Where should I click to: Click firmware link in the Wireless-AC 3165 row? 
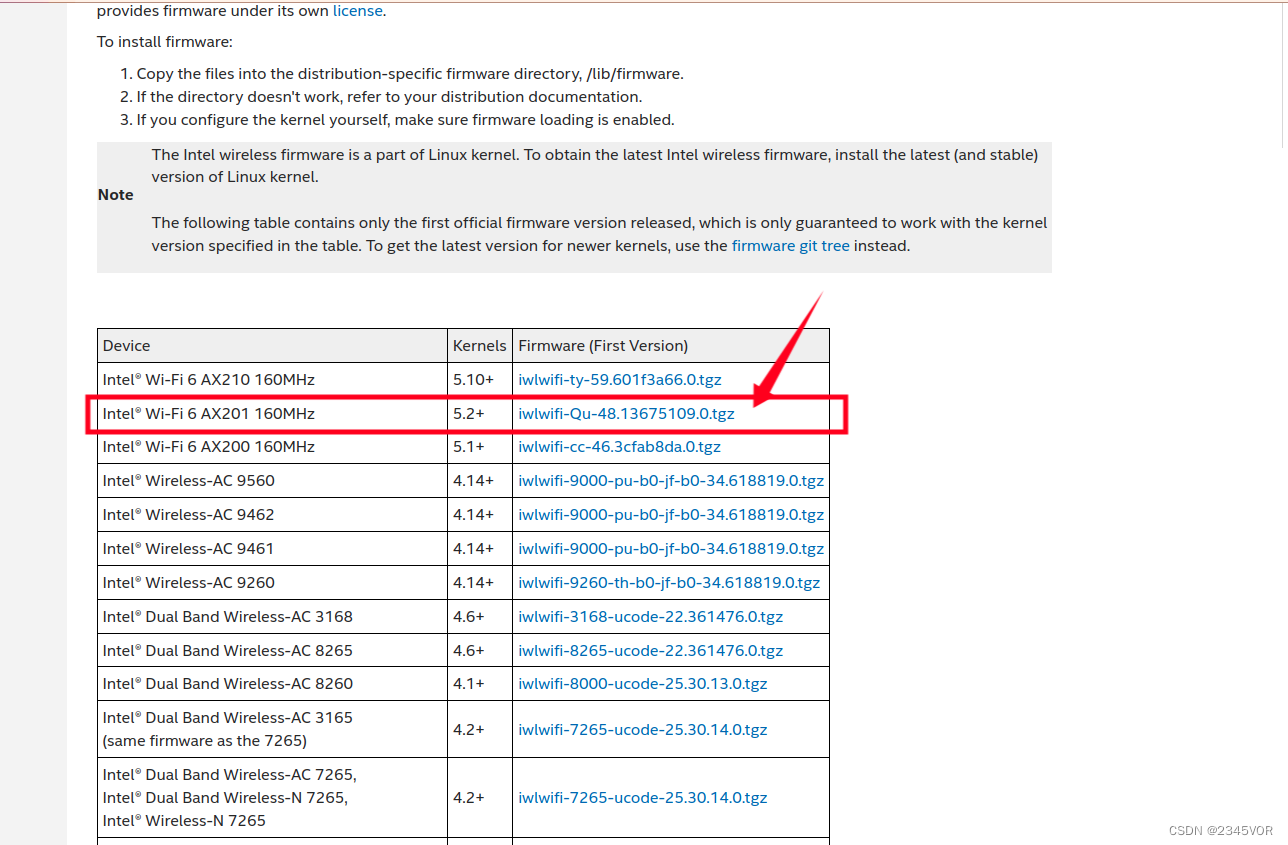click(x=643, y=730)
